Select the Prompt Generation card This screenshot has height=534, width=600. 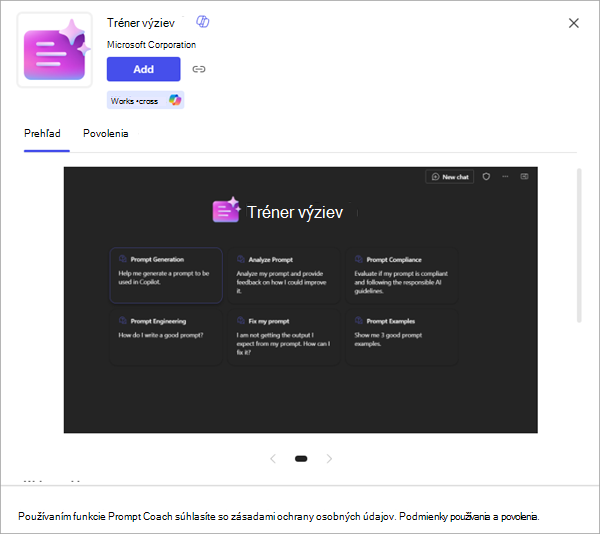pyautogui.click(x=166, y=275)
